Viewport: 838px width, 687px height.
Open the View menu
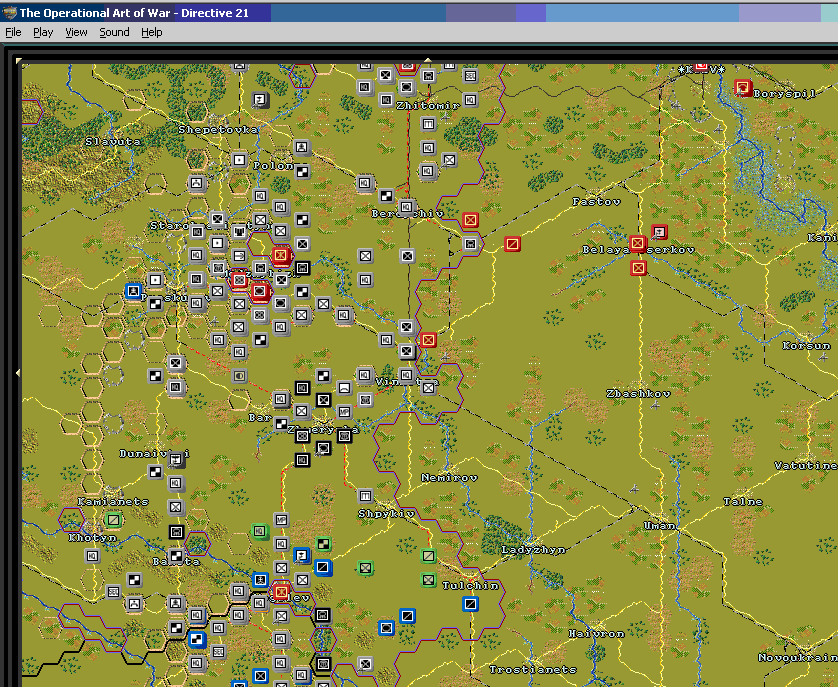pyautogui.click(x=76, y=32)
